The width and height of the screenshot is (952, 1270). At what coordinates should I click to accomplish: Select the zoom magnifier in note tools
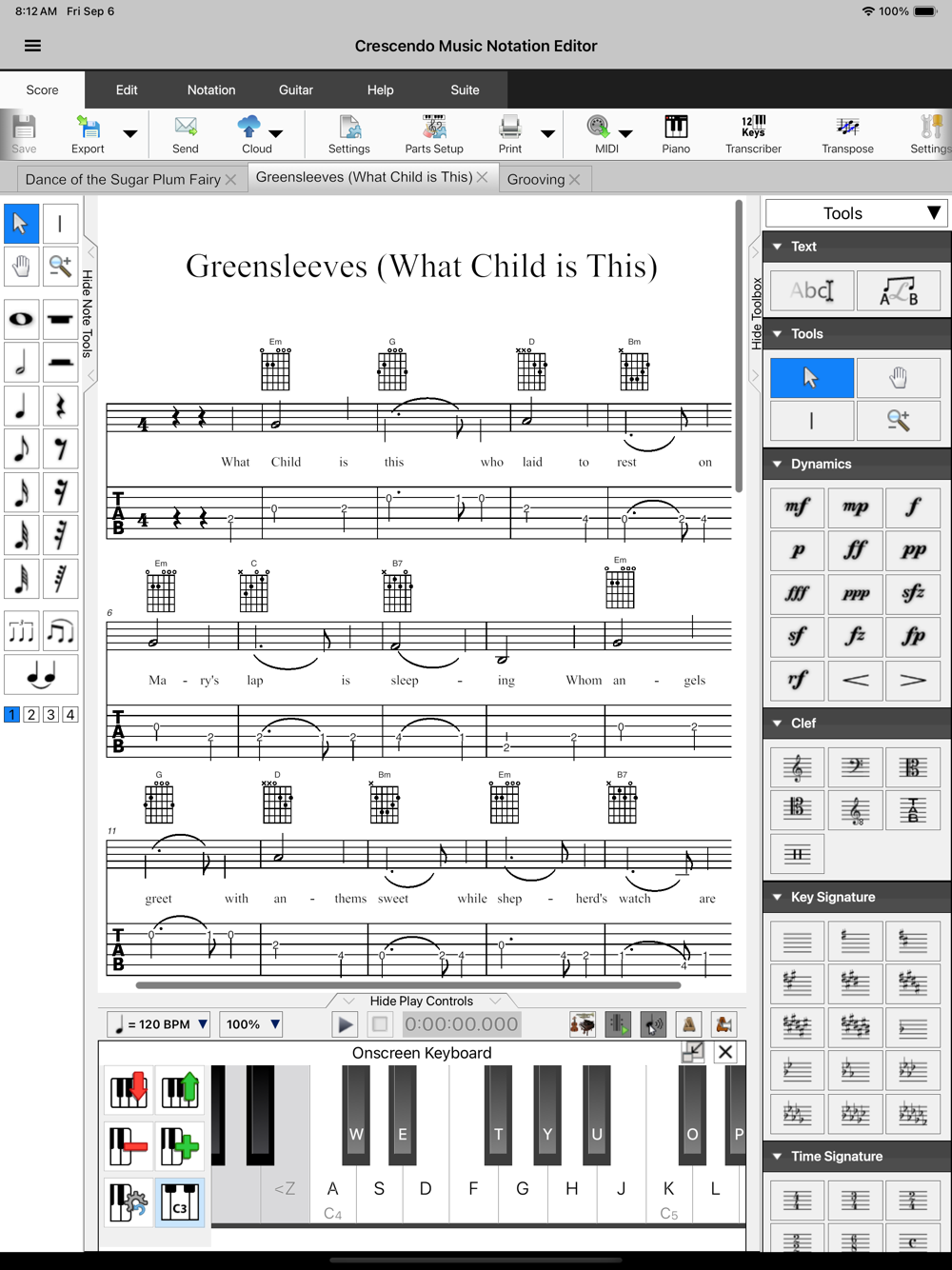click(60, 267)
